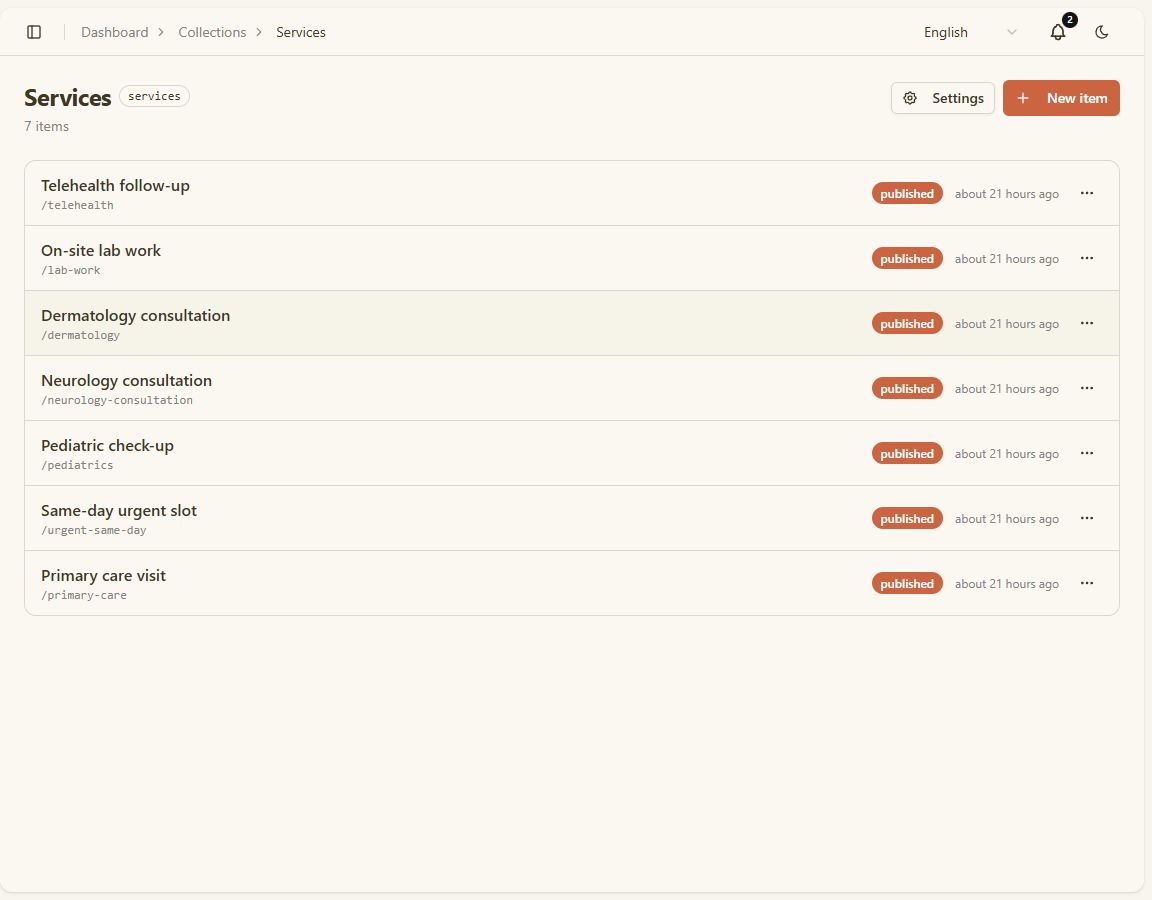Screen dimensions: 1152x900
Task: Click the /lab-work slug text
Action: (71, 270)
